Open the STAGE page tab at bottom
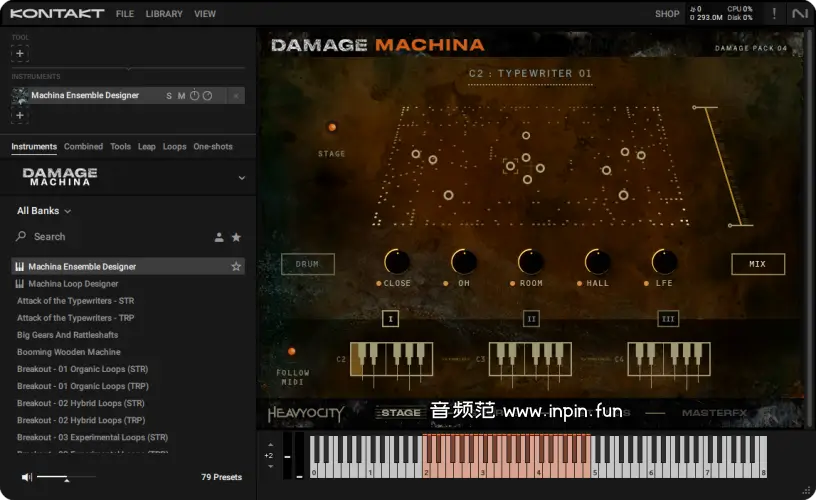This screenshot has height=500, width=816. (401, 413)
